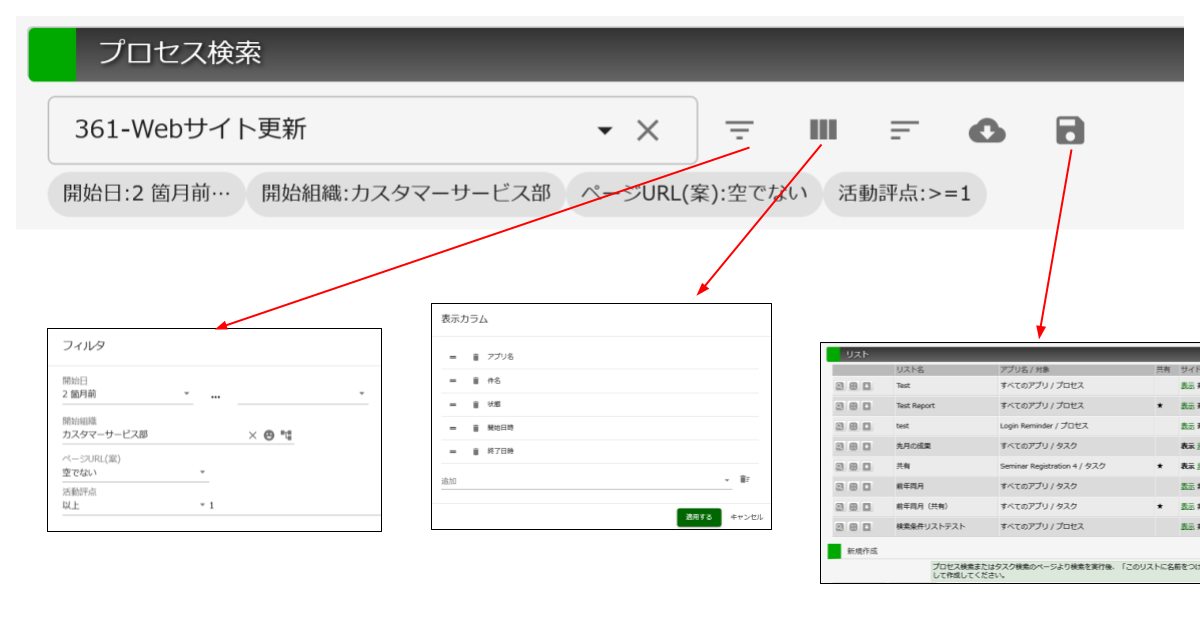This screenshot has width=1200, height=630.
Task: Expand the 空でない condition dropdown
Action: click(203, 472)
